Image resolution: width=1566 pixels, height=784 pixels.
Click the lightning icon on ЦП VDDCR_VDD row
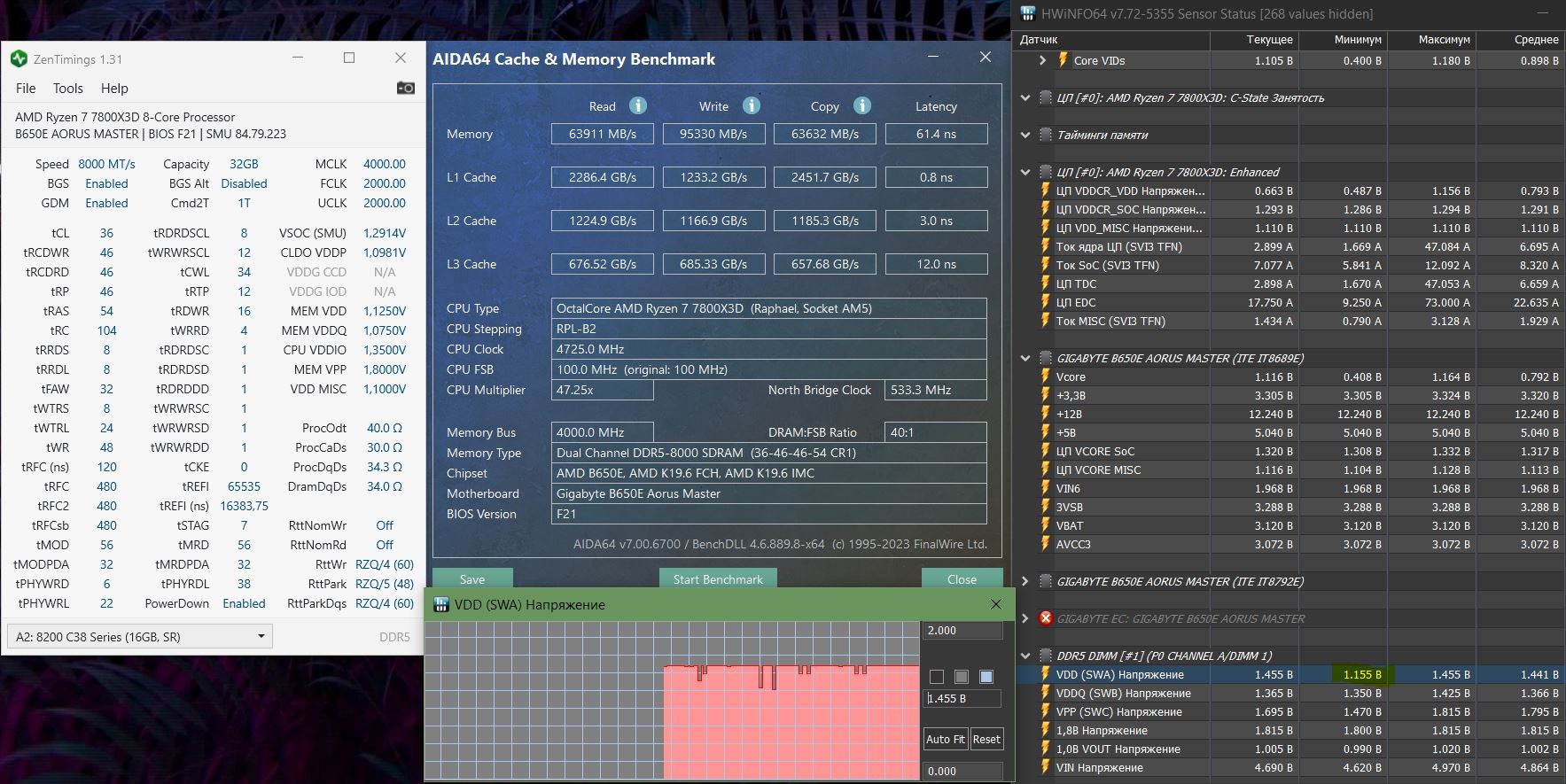(x=1046, y=190)
